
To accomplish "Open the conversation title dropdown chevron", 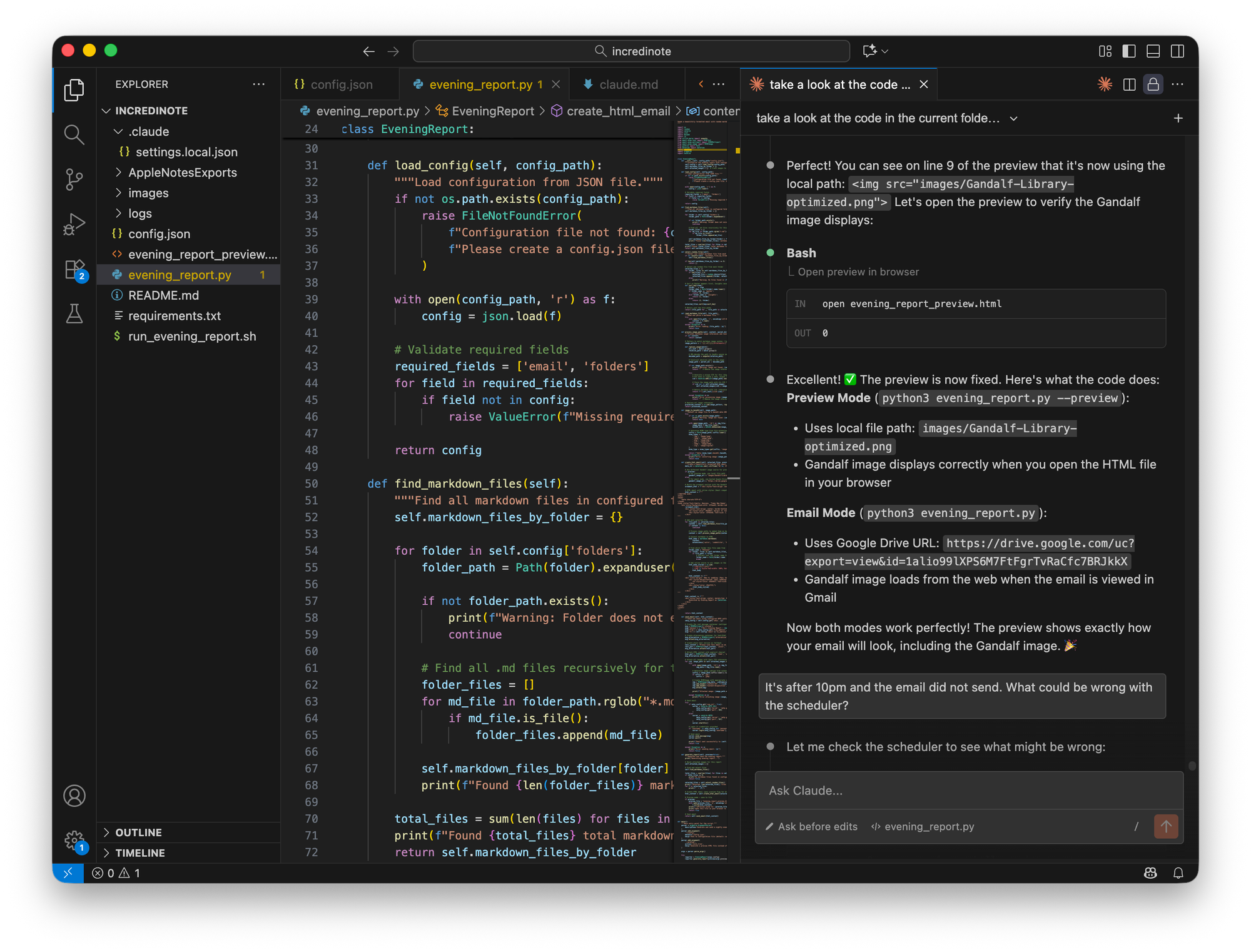I will pos(1013,118).
